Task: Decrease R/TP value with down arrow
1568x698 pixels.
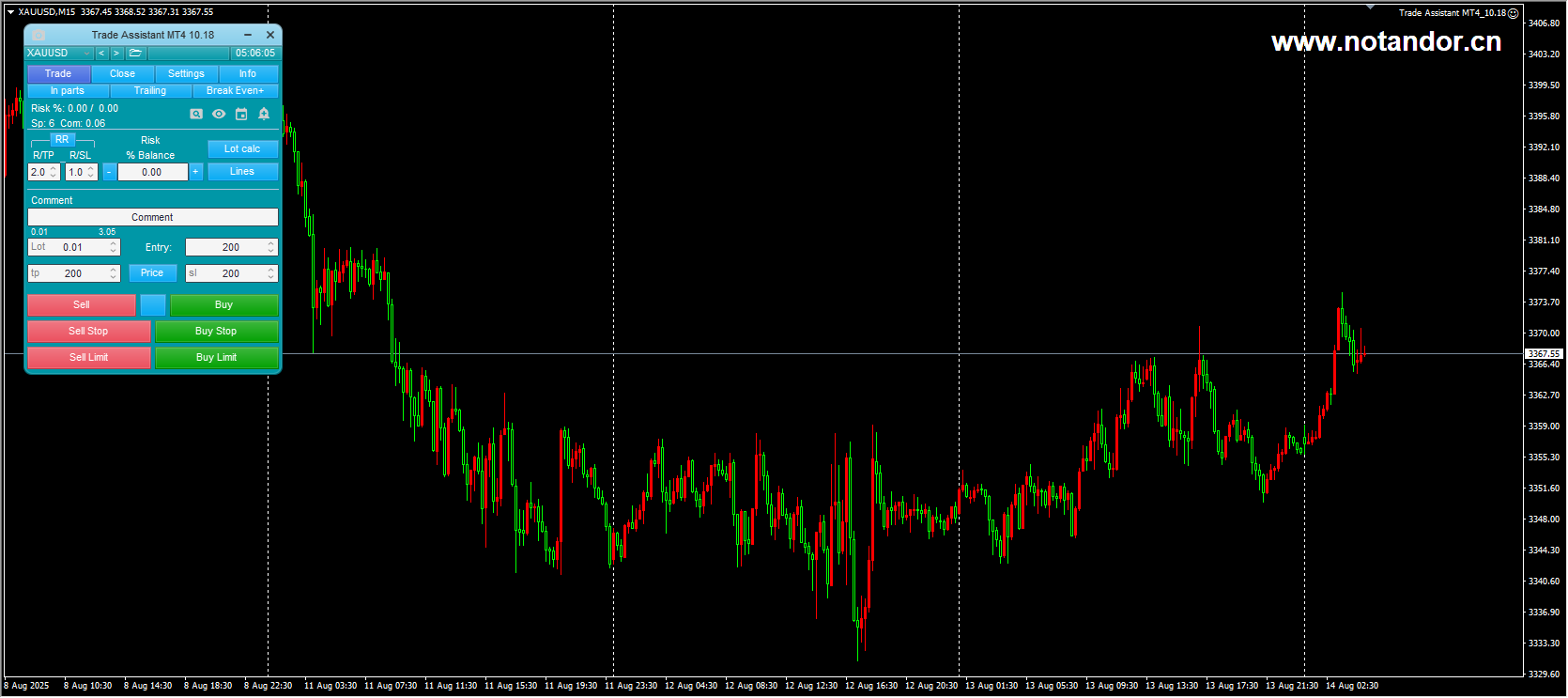Action: (54, 177)
